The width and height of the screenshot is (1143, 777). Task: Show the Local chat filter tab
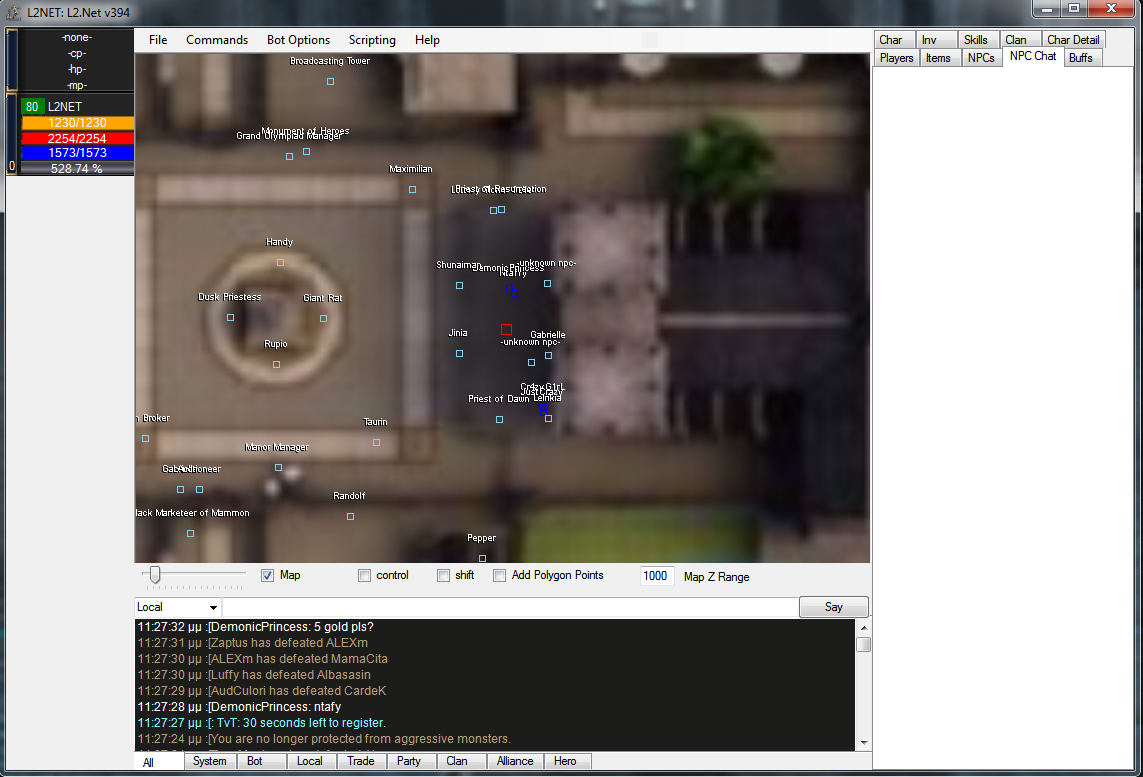tap(309, 761)
